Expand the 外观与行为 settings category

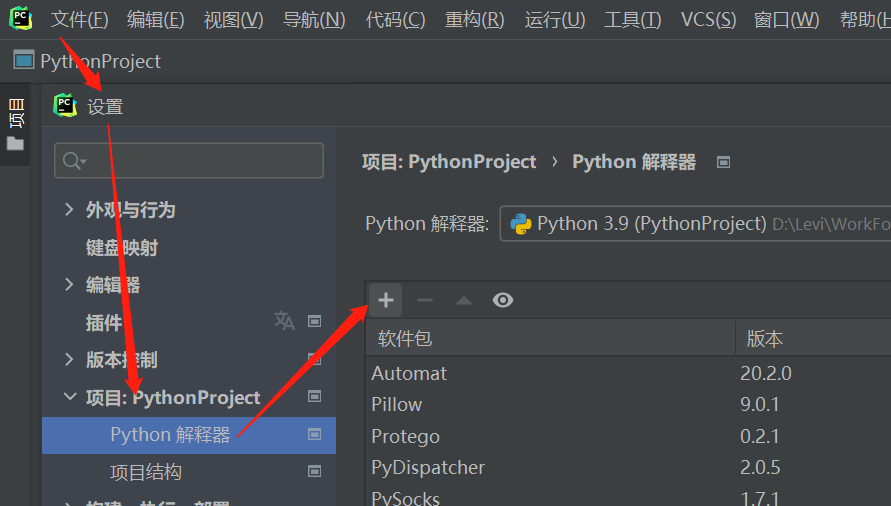pyautogui.click(x=69, y=209)
